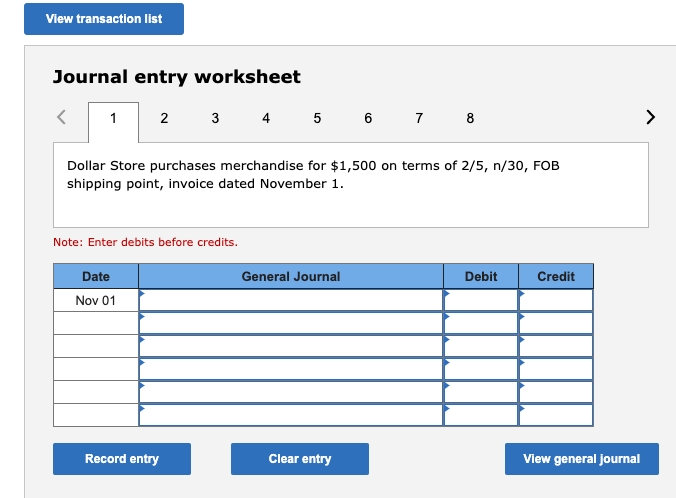The width and height of the screenshot is (676, 498).
Task: Switch to worksheet tab 2
Action: (x=164, y=118)
